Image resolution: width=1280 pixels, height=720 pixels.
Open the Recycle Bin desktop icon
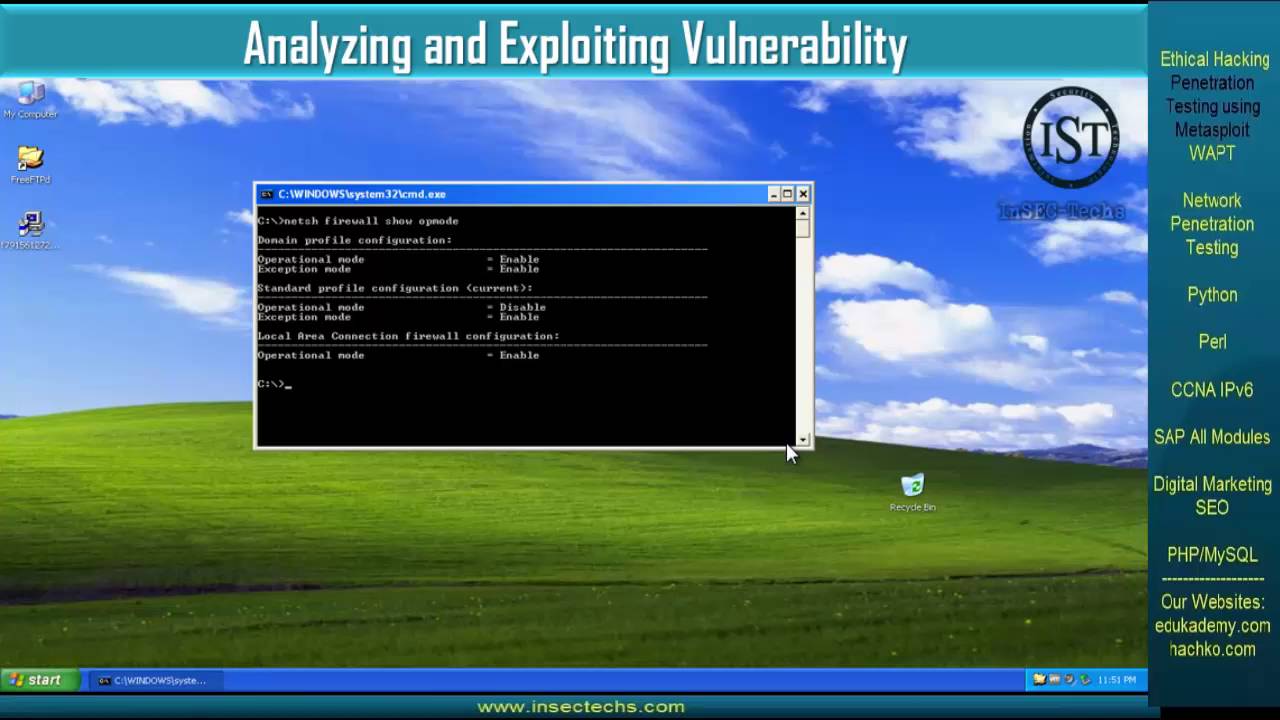(x=912, y=493)
